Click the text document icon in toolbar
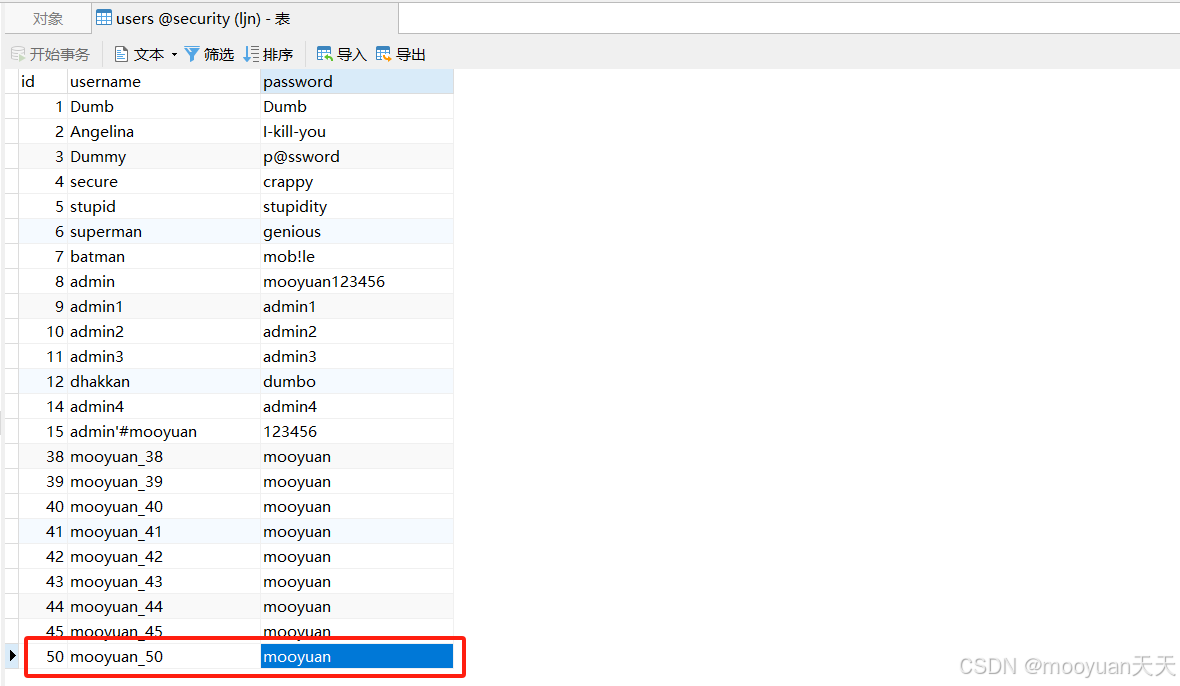Screen dimensions: 1180x686 tap(121, 54)
